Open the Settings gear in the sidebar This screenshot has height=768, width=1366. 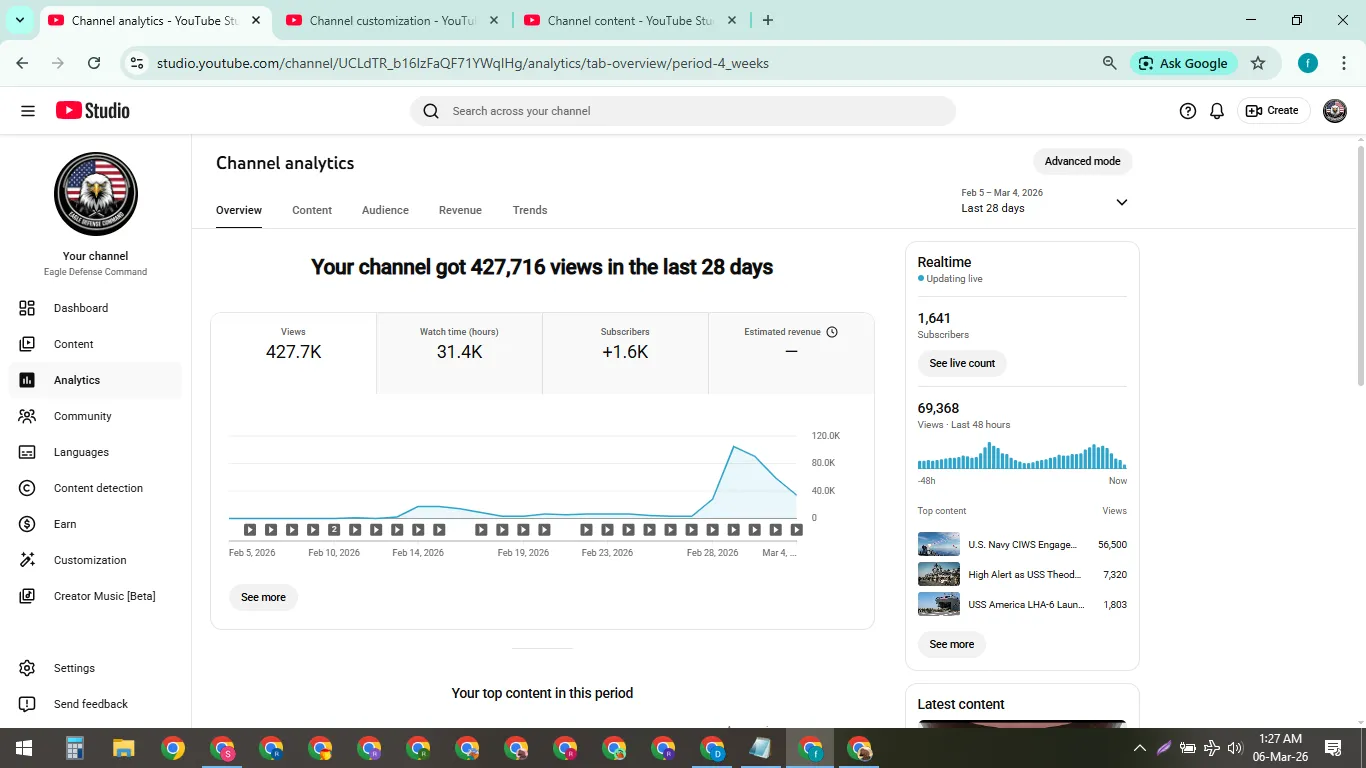(27, 668)
